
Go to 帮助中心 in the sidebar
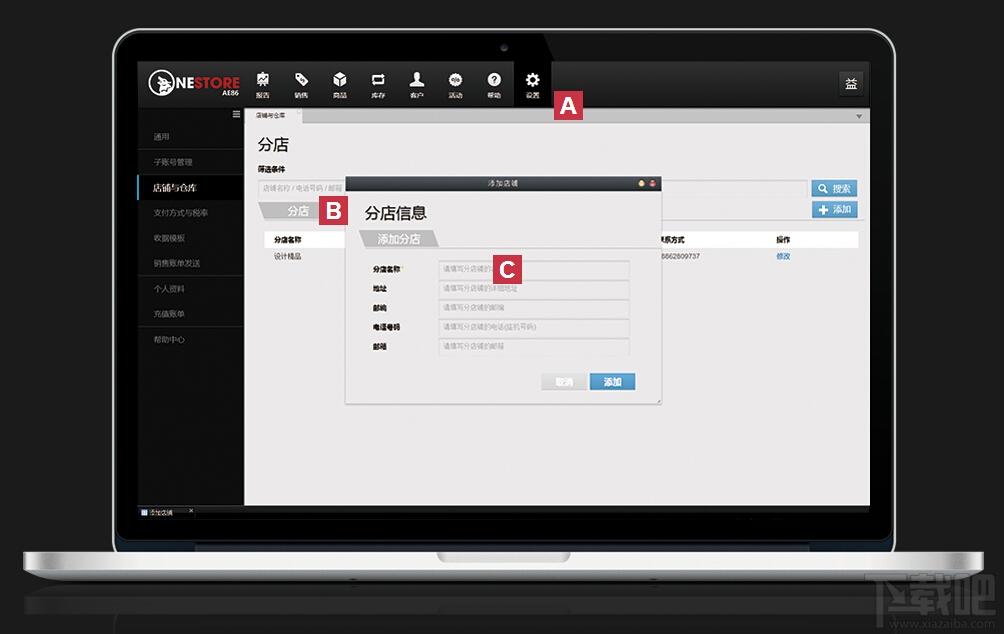coord(168,340)
